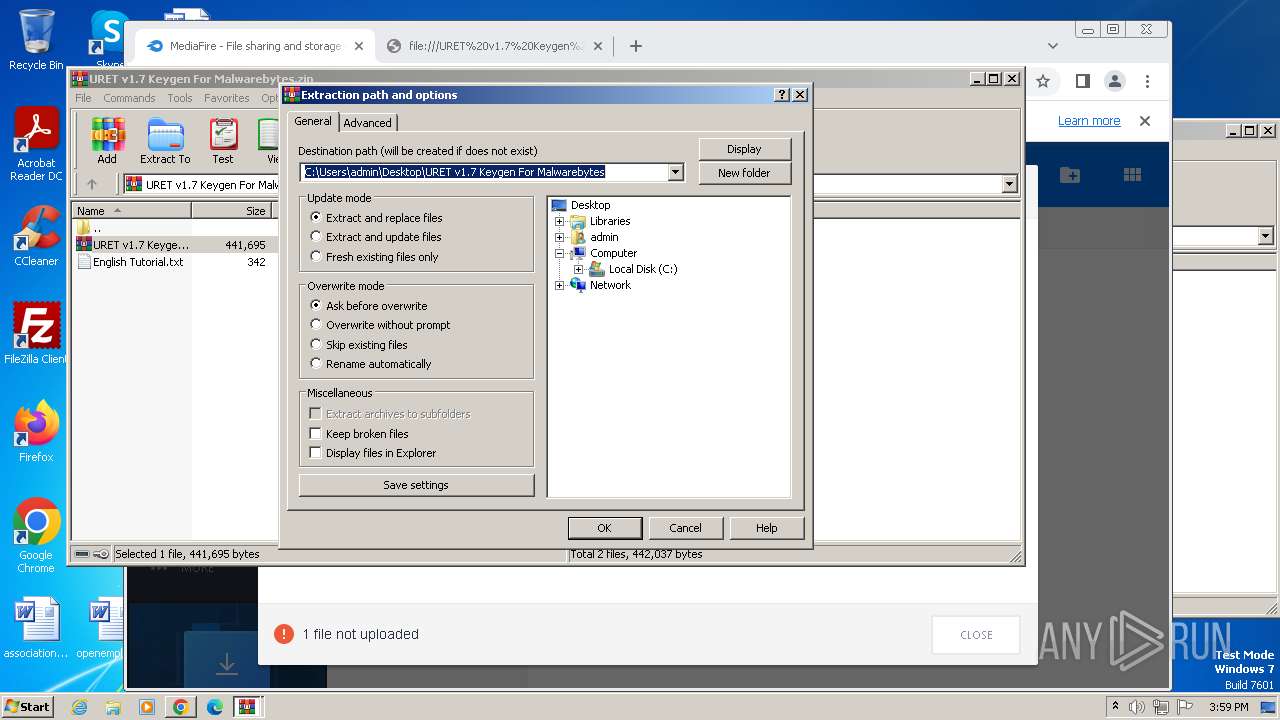Click the volume icon in system tray
The height and width of the screenshot is (720, 1280).
(1137, 707)
